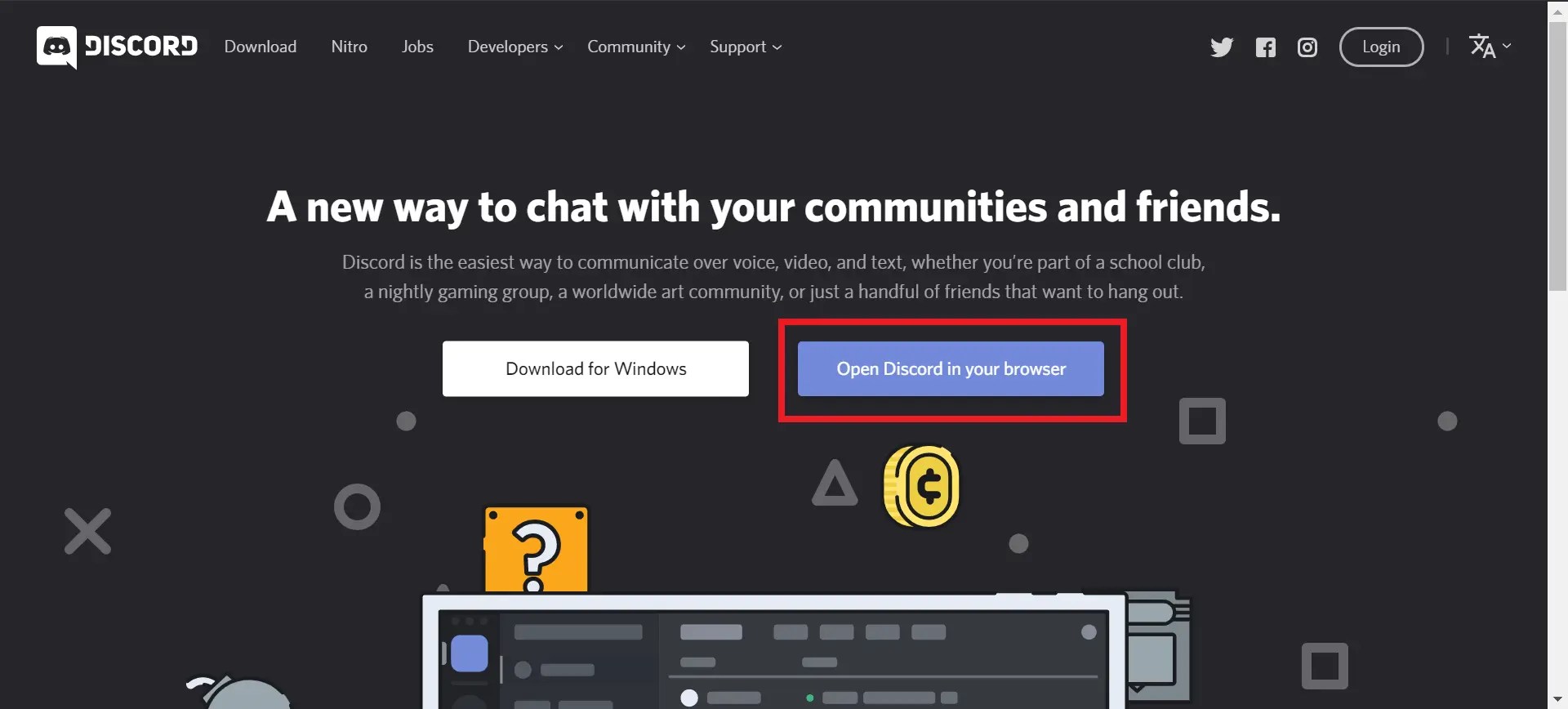
Task: Click the language translate icon
Action: point(1482,47)
